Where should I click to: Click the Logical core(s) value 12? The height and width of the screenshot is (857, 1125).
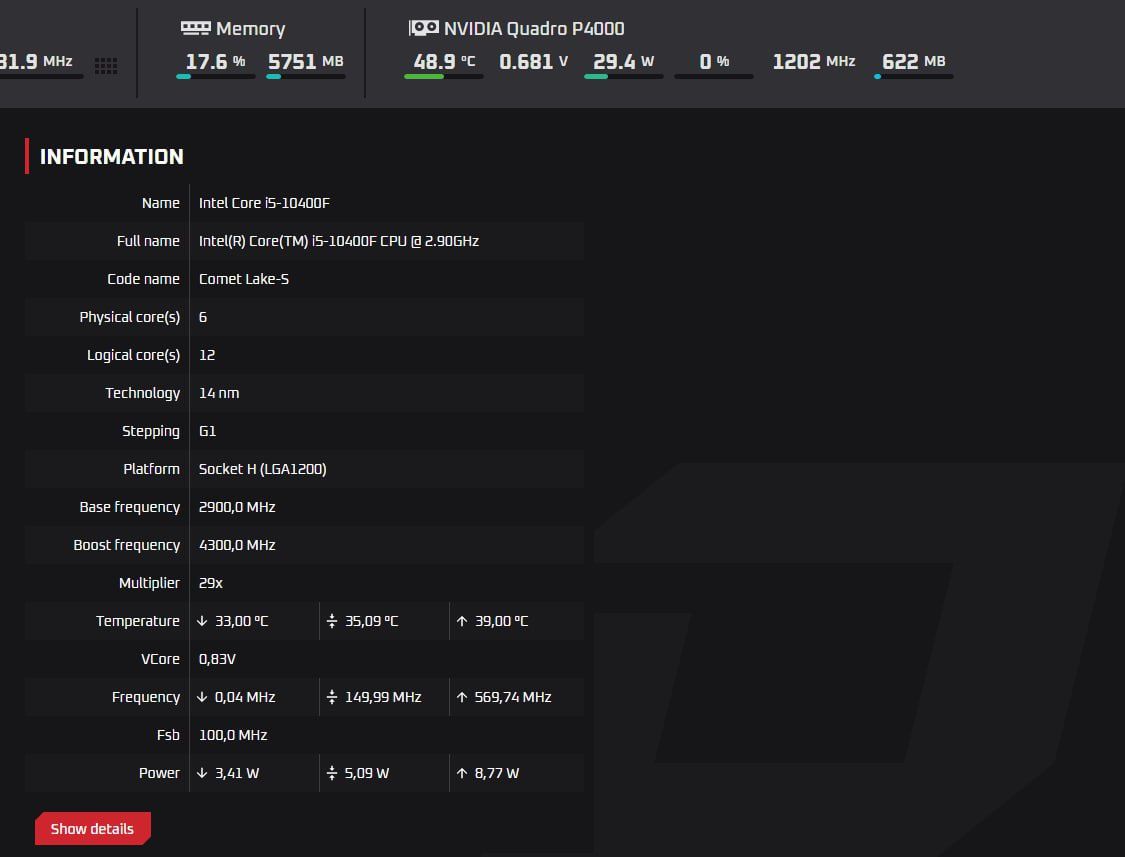click(x=207, y=355)
